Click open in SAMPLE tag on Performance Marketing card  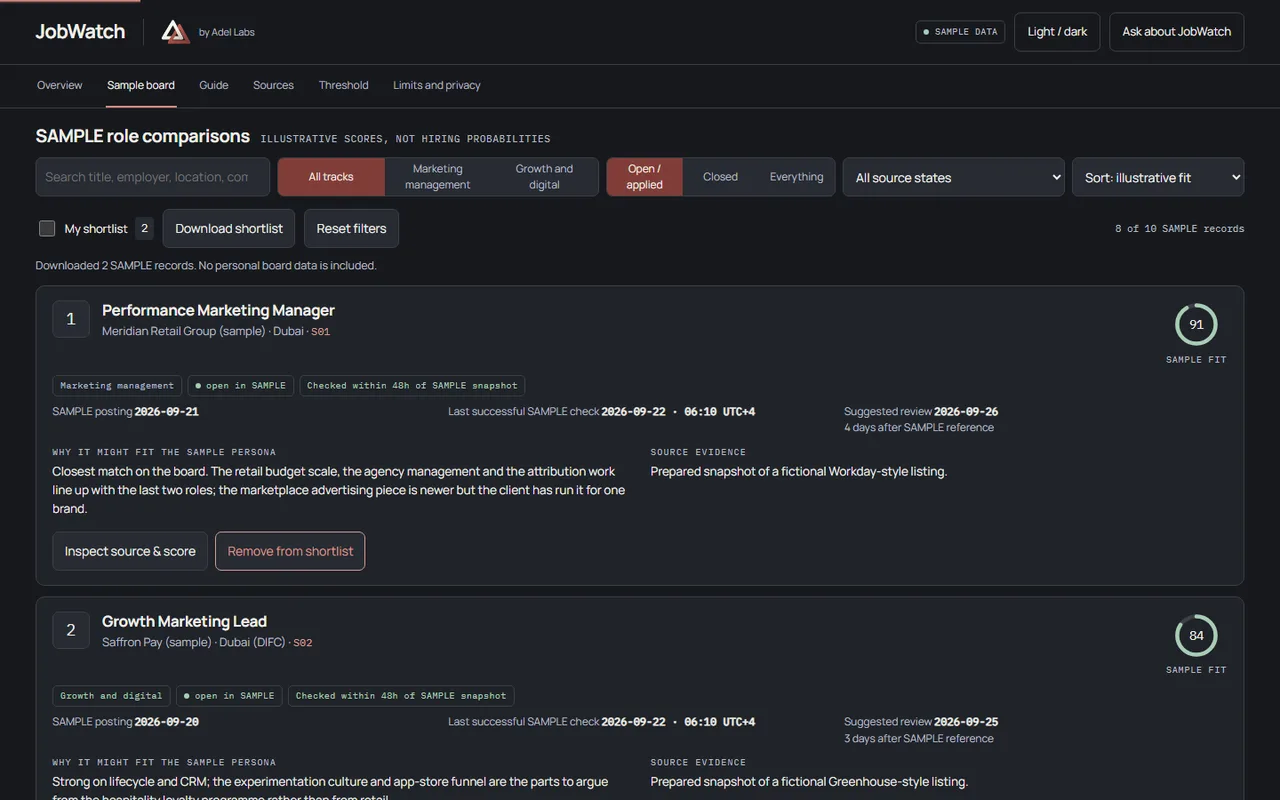tap(240, 385)
